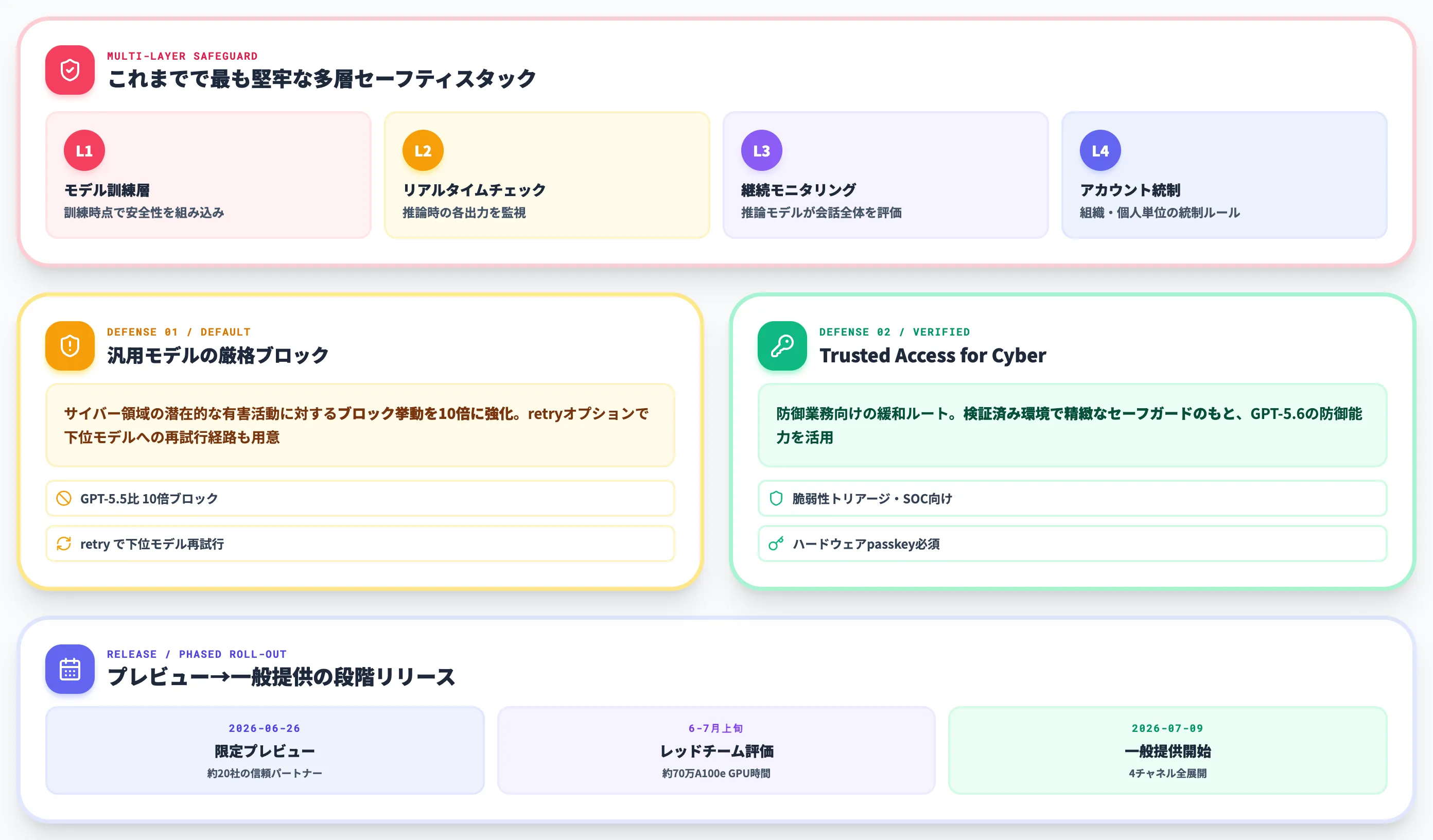Click the text 組織・個人単位の統制ルール
This screenshot has width=1433, height=840.
[x=1160, y=213]
